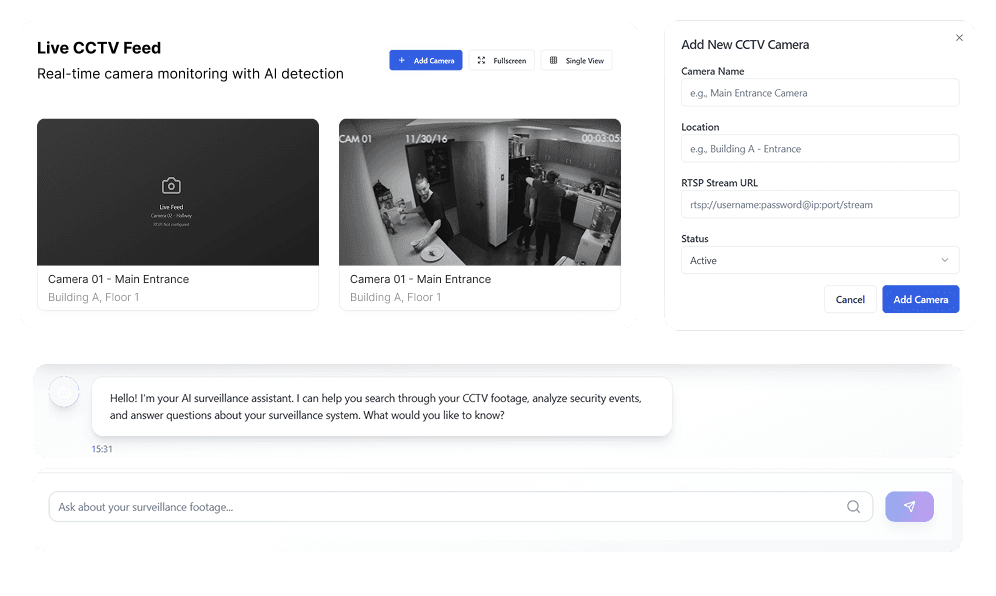
Task: Cancel the Add New CCTV Camera form
Action: 850,299
